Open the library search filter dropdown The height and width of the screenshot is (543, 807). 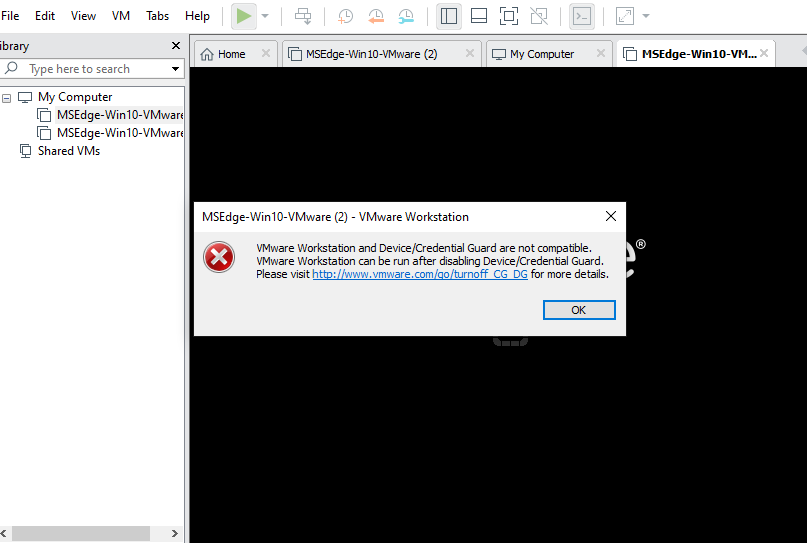[x=176, y=69]
